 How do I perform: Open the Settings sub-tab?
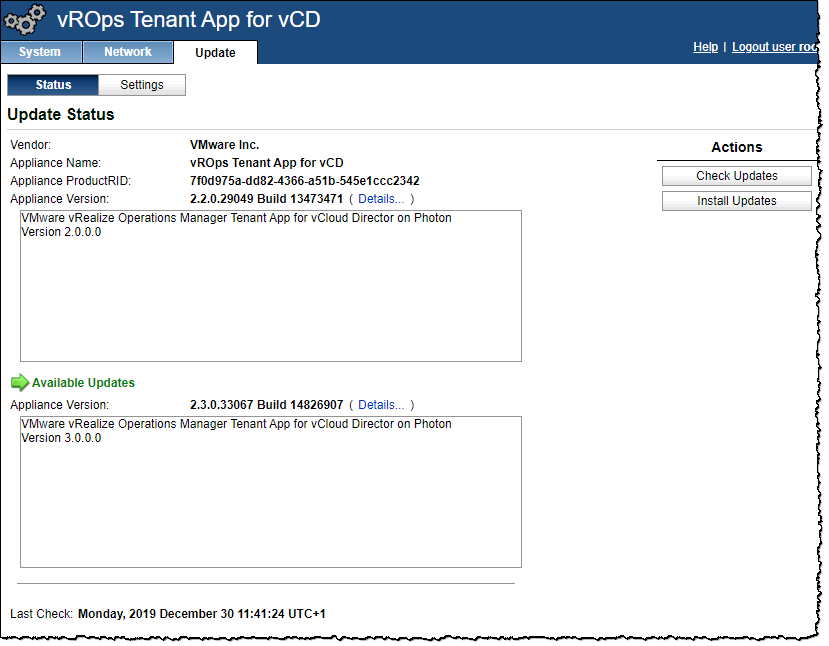click(142, 85)
